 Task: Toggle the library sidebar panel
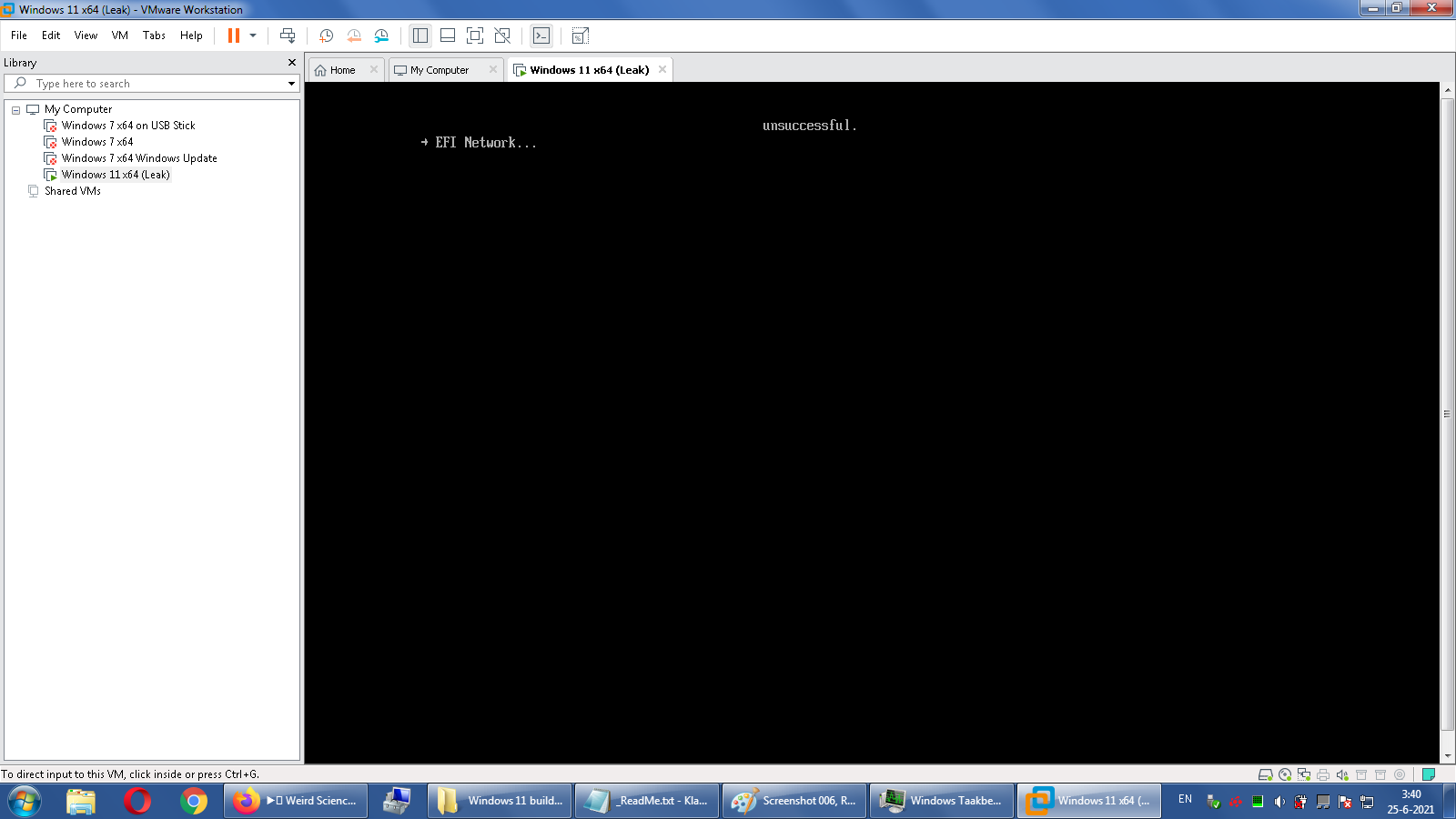pyautogui.click(x=420, y=35)
